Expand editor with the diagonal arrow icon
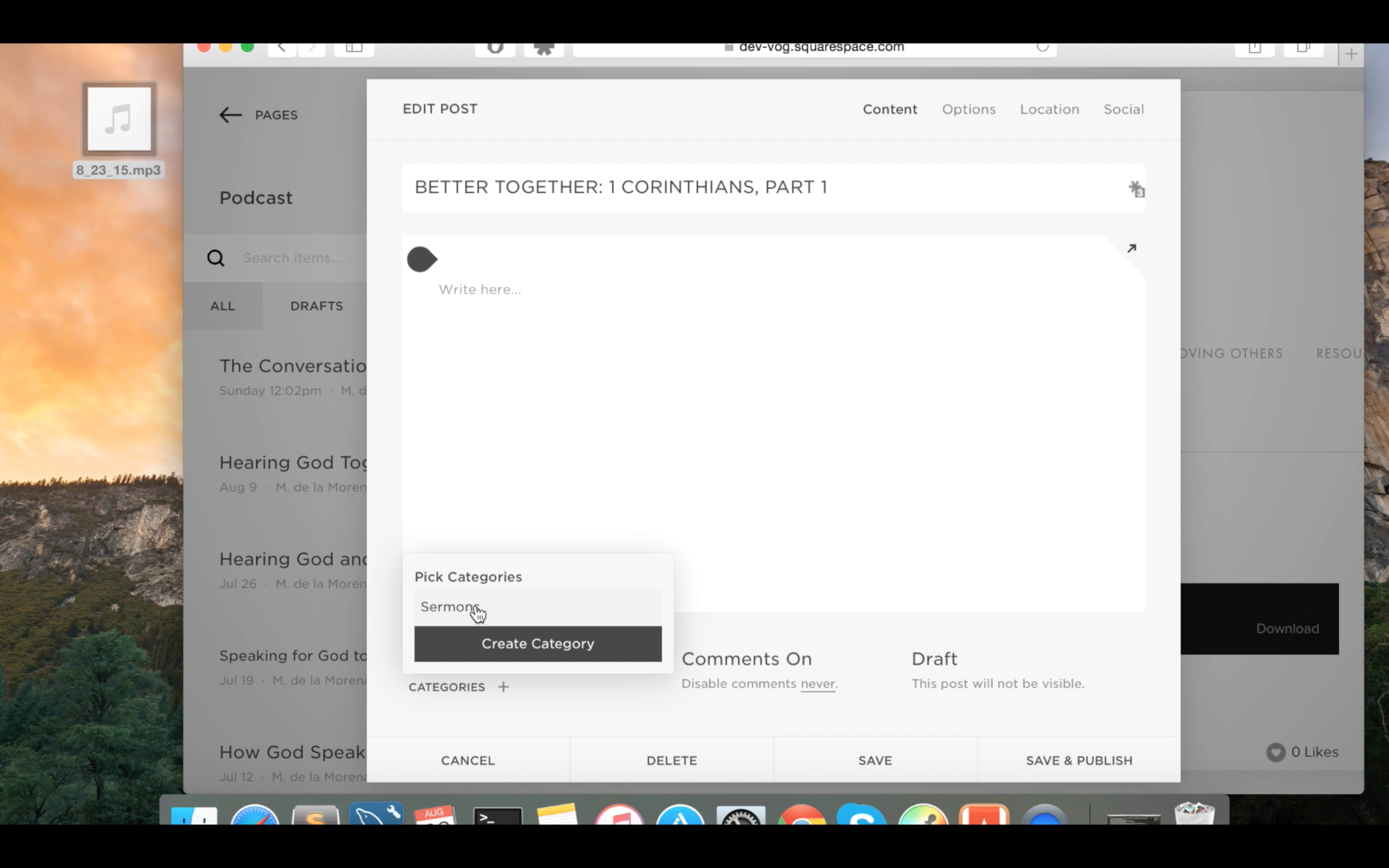The height and width of the screenshot is (868, 1389). coord(1131,248)
